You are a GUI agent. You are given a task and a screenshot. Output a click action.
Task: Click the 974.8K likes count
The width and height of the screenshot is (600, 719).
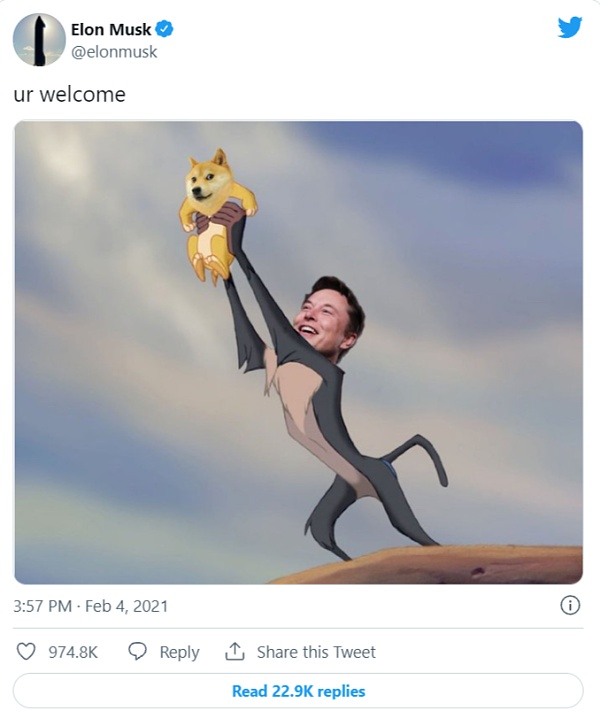click(73, 652)
